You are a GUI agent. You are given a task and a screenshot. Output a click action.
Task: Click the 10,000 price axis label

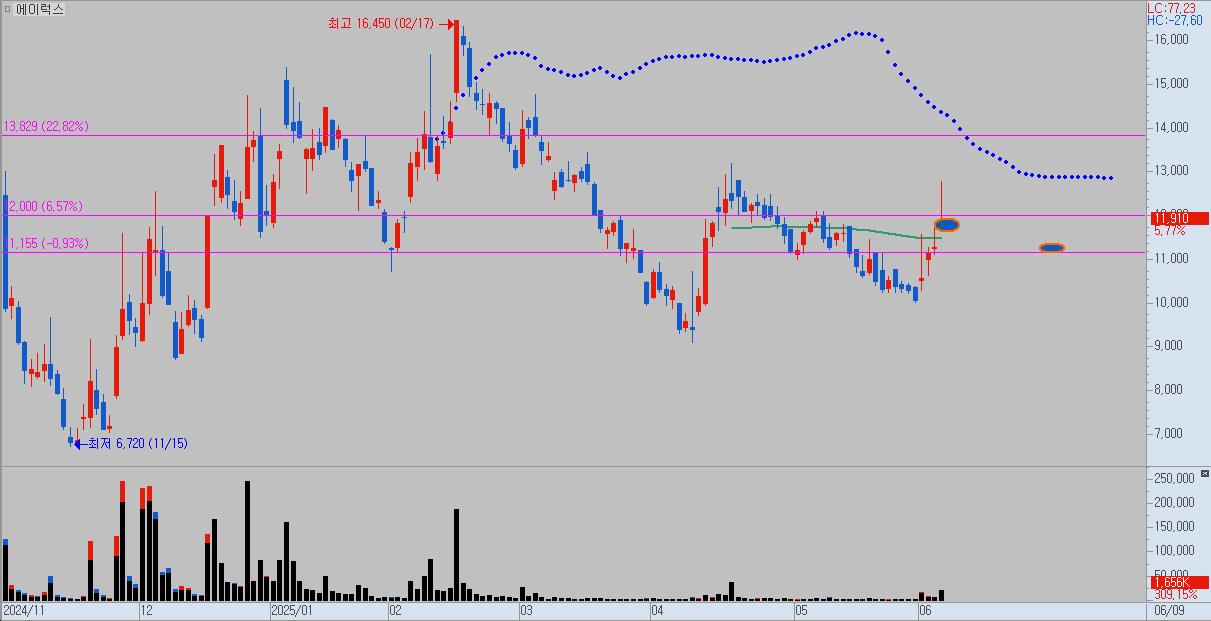click(x=1171, y=303)
